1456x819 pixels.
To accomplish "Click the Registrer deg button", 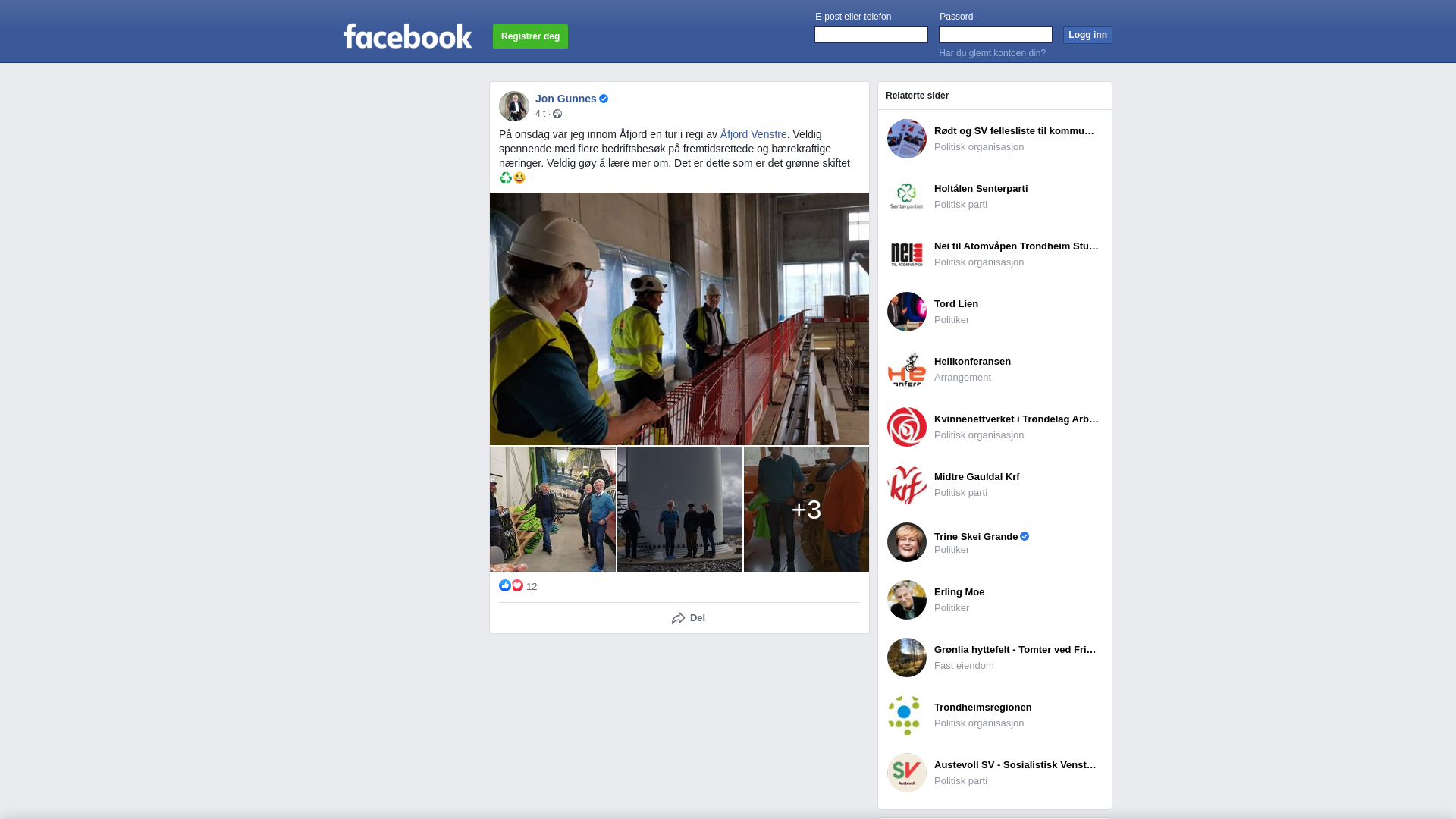I will [x=530, y=36].
